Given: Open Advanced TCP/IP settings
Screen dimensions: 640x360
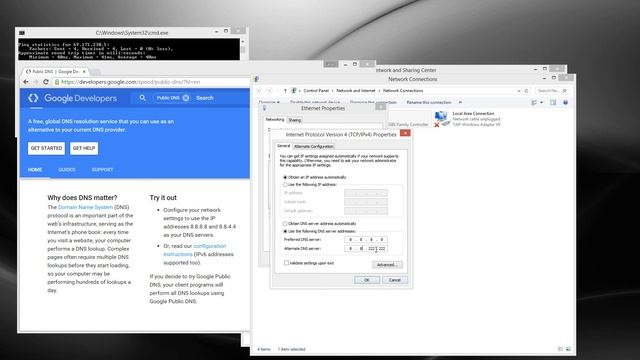Looking at the screenshot, I should [x=387, y=265].
